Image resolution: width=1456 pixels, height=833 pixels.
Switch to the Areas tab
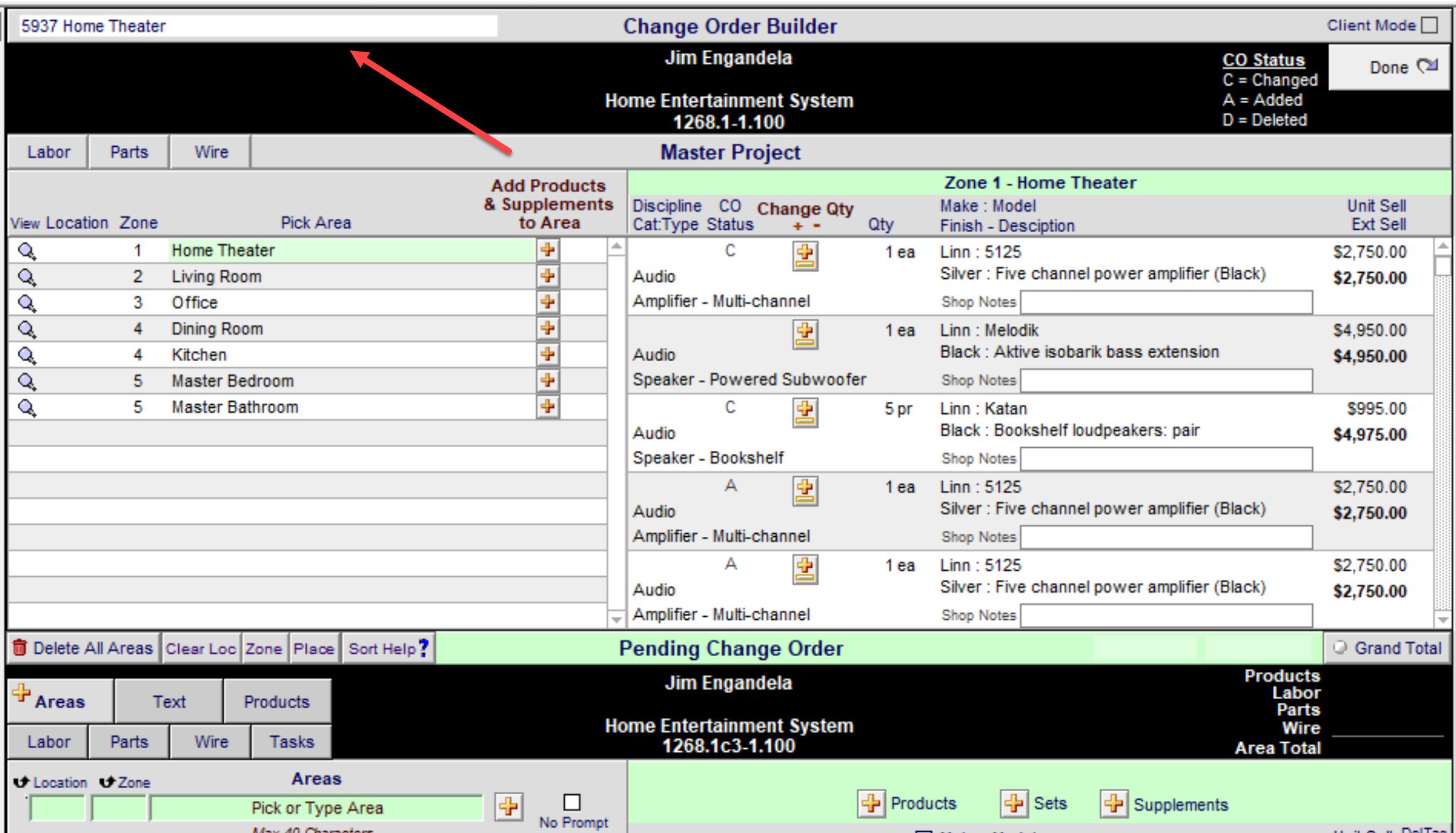point(60,701)
